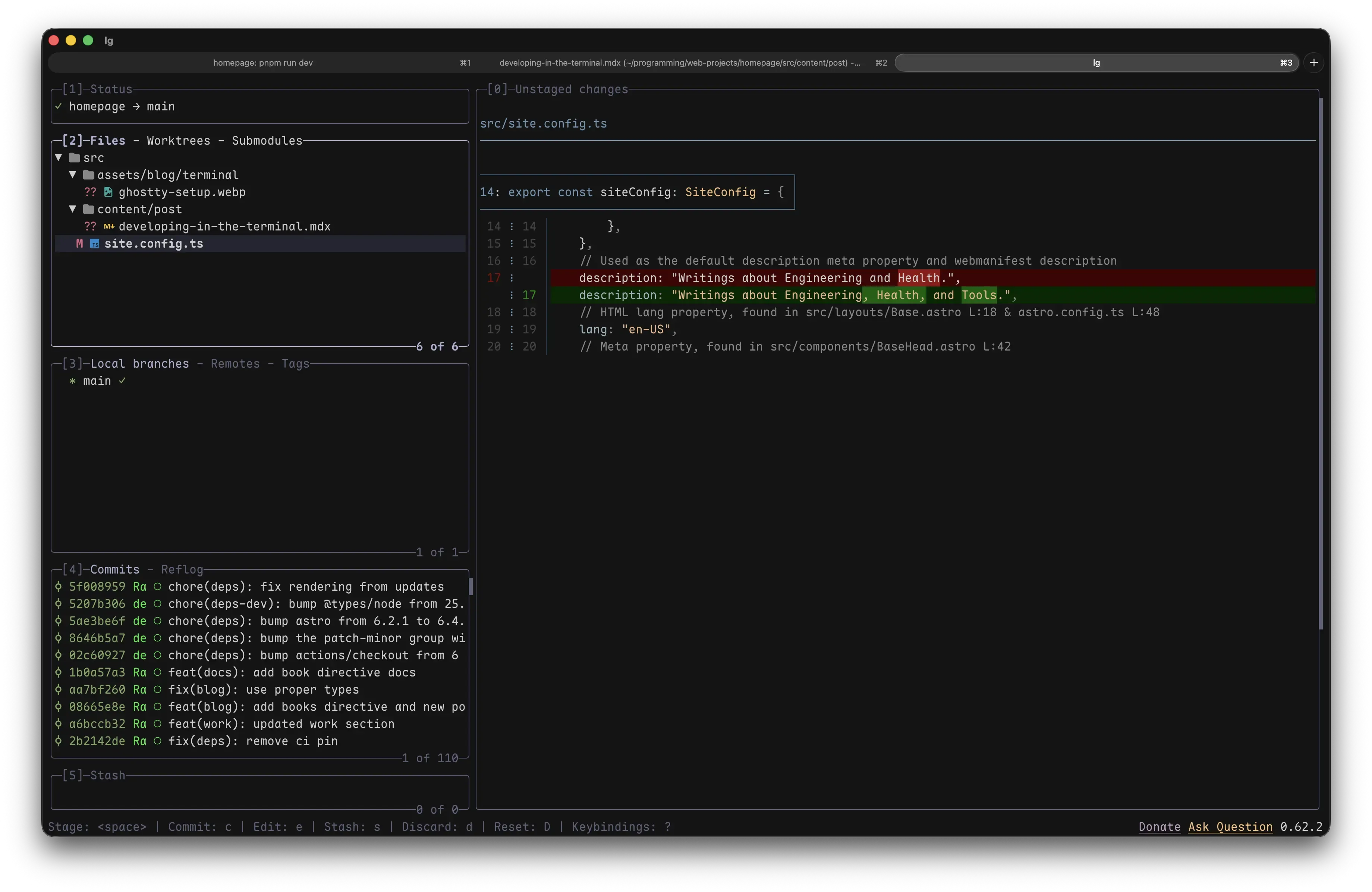Select commit 2b2142de remove ci pin
Image resolution: width=1372 pixels, height=892 pixels.
pos(259,741)
